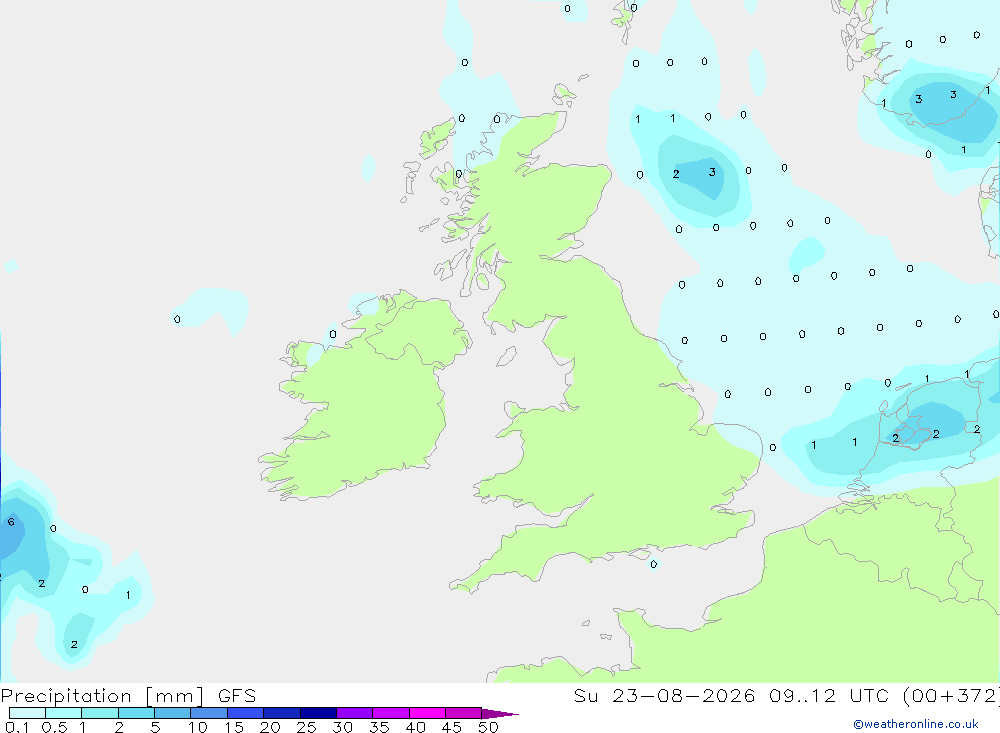Screen dimensions: 1000x733
Task: Click the over-50 arrow tip of legend
Action: tap(500, 713)
